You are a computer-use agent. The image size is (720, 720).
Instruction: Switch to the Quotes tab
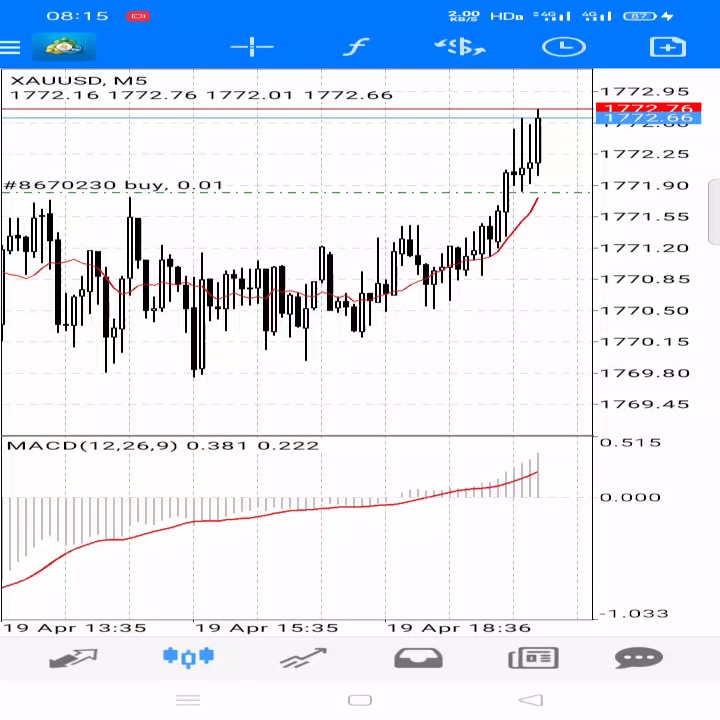73,658
